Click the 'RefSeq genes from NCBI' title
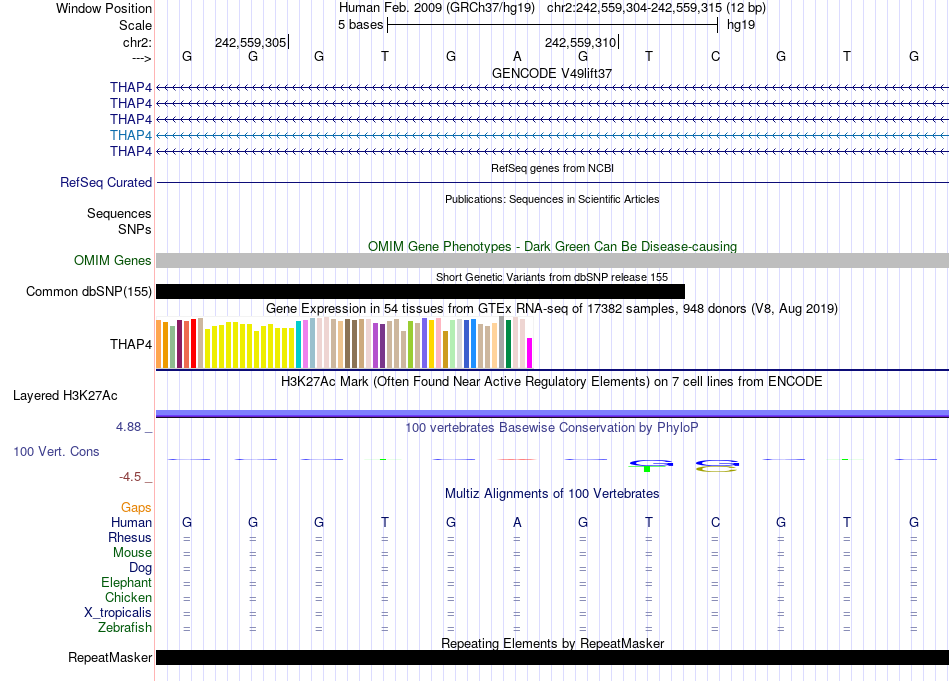This screenshot has width=950, height=681. click(552, 168)
